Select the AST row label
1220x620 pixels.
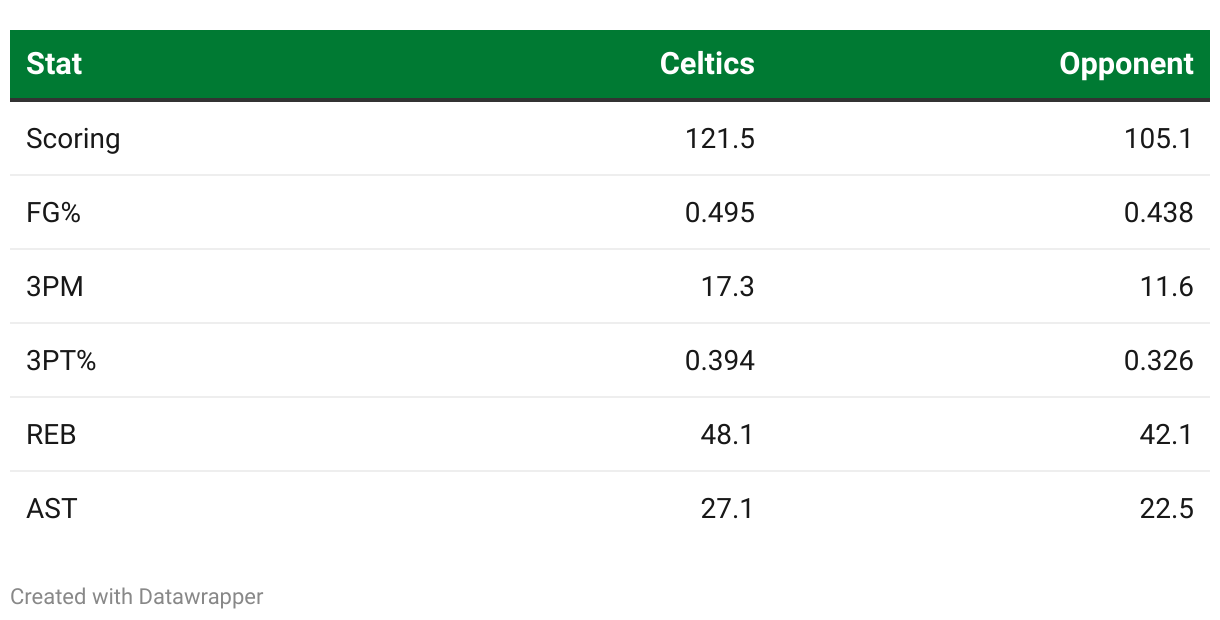[x=51, y=509]
